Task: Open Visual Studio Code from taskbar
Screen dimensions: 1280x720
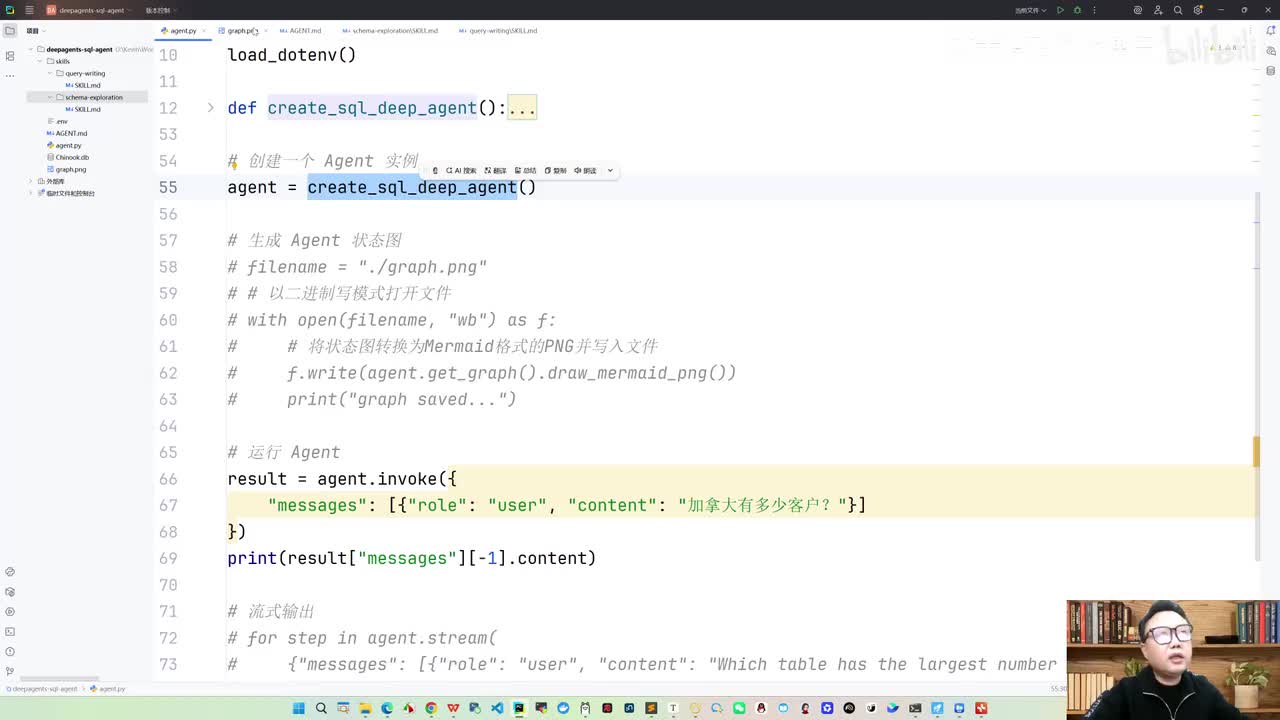Action: point(497,708)
